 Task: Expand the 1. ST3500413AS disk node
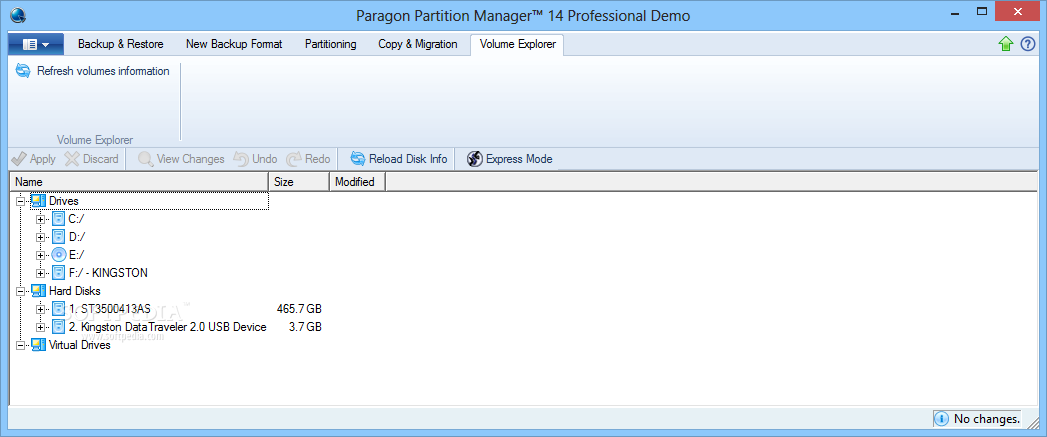tap(41, 309)
